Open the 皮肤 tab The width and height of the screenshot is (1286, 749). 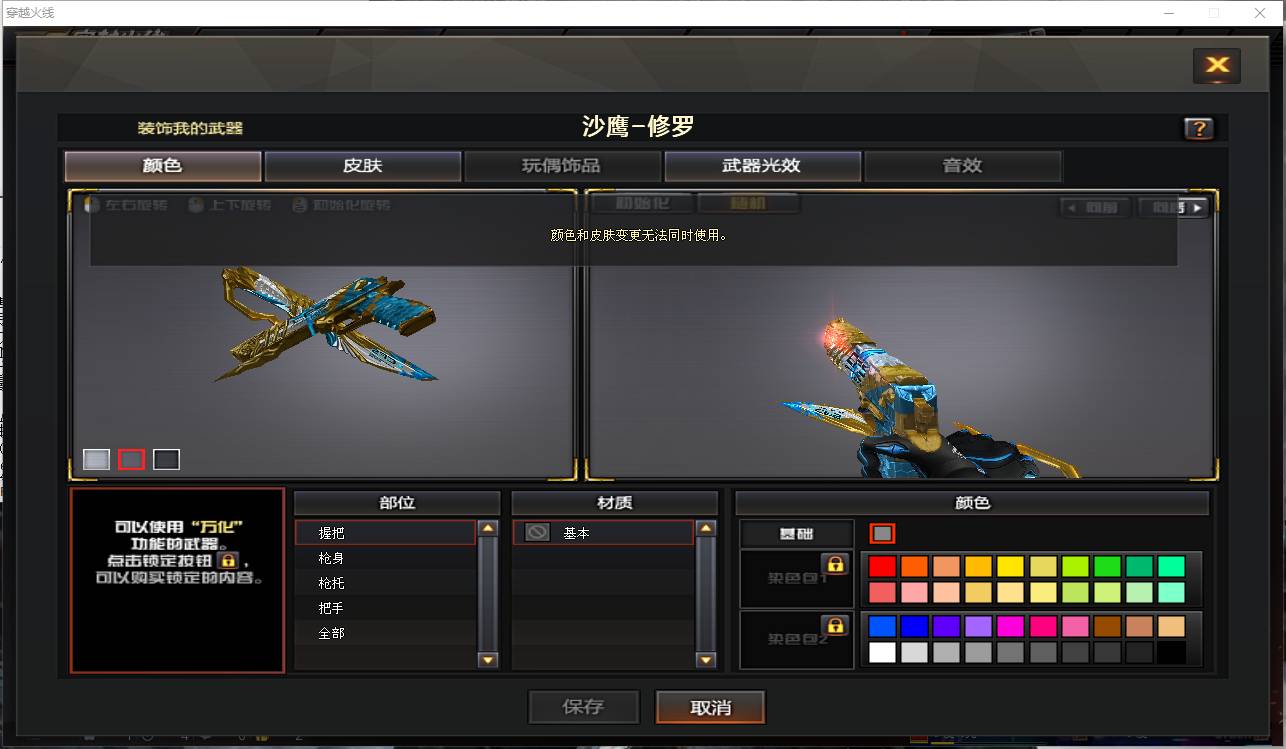tap(363, 166)
